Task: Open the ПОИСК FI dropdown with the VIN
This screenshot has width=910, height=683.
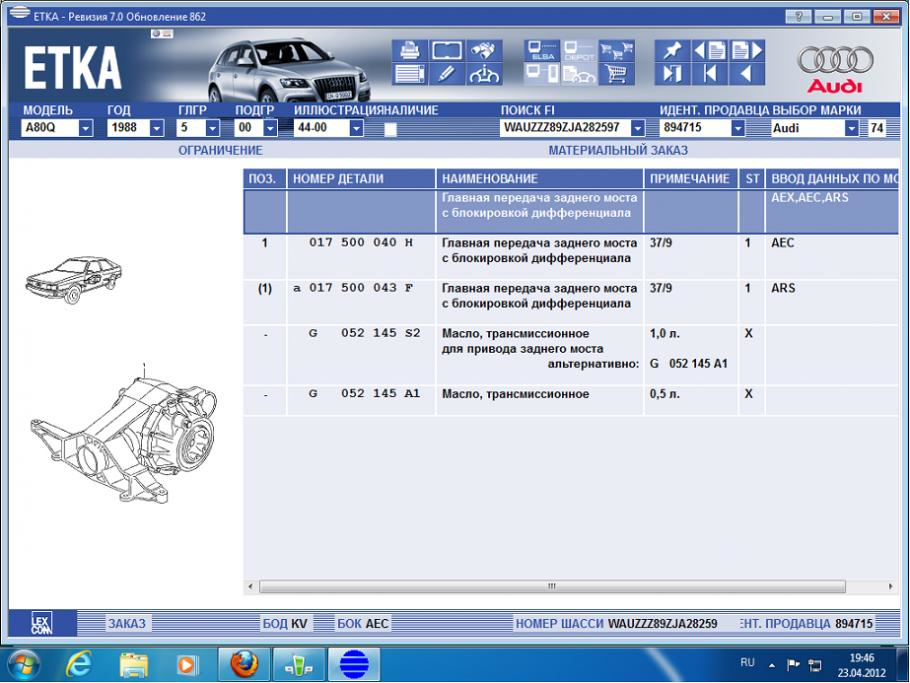Action: 638,128
